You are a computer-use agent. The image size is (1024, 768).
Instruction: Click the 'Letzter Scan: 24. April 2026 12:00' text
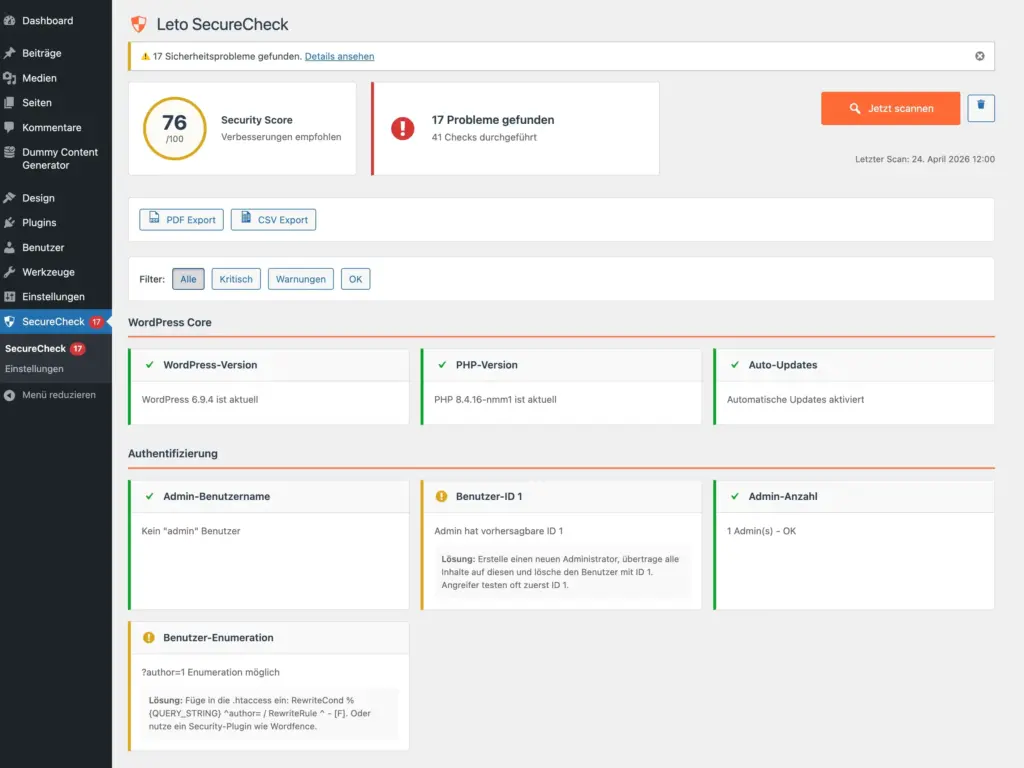coord(925,159)
